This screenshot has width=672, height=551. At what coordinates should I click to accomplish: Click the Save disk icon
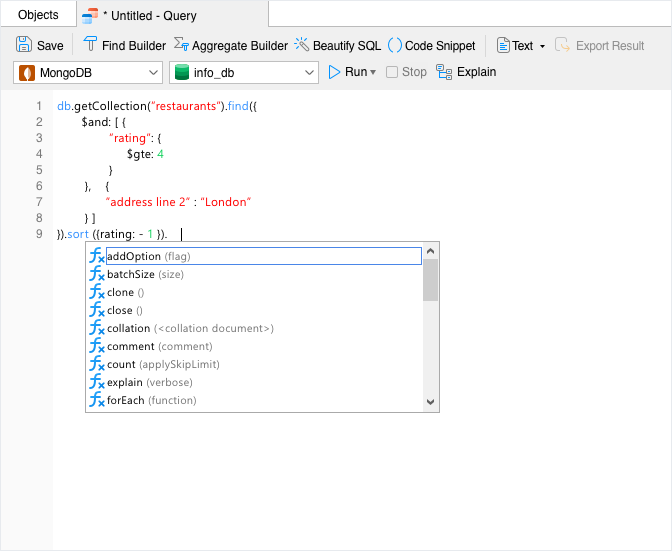(24, 45)
